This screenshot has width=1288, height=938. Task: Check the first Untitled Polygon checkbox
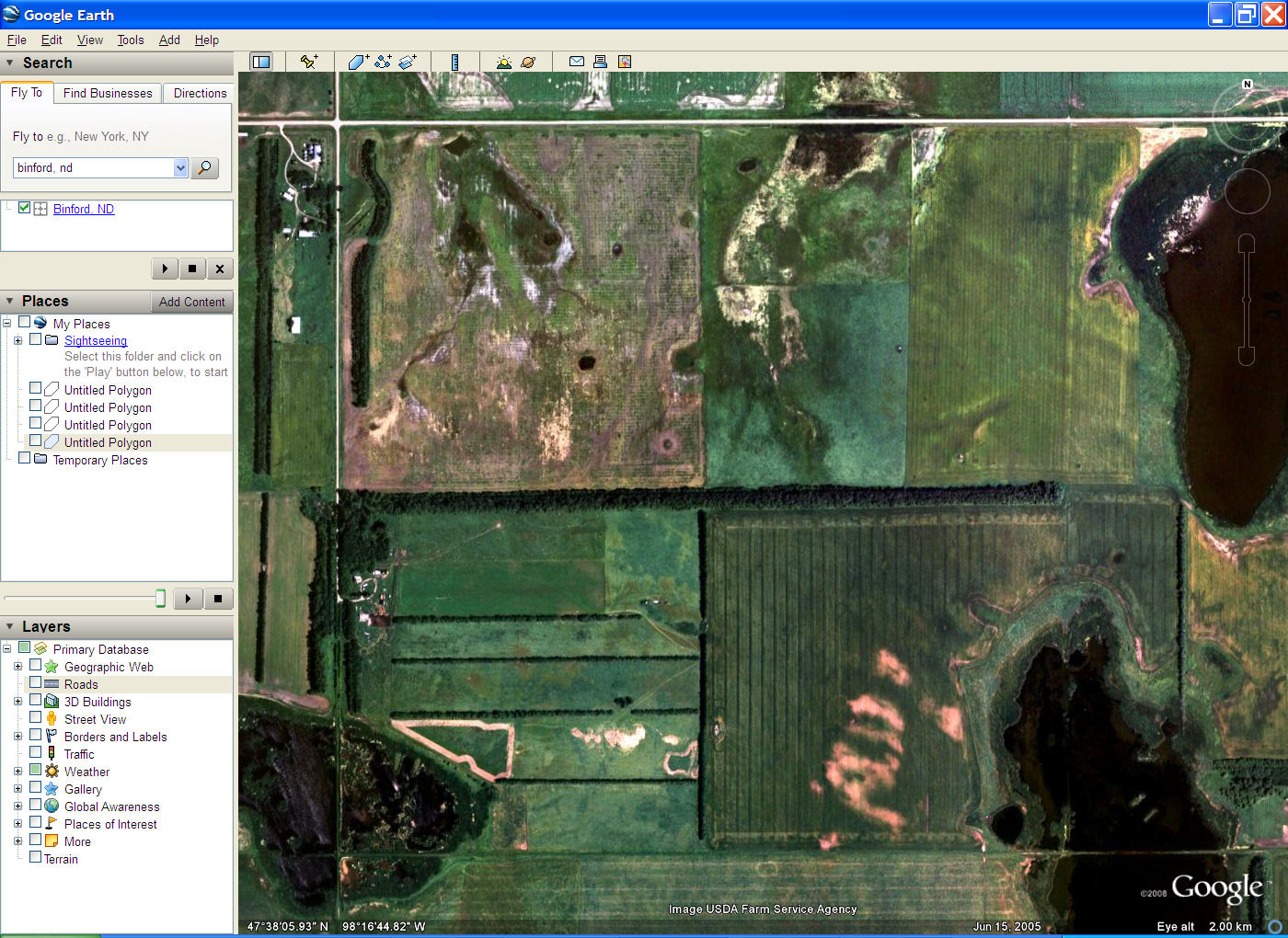pyautogui.click(x=35, y=388)
